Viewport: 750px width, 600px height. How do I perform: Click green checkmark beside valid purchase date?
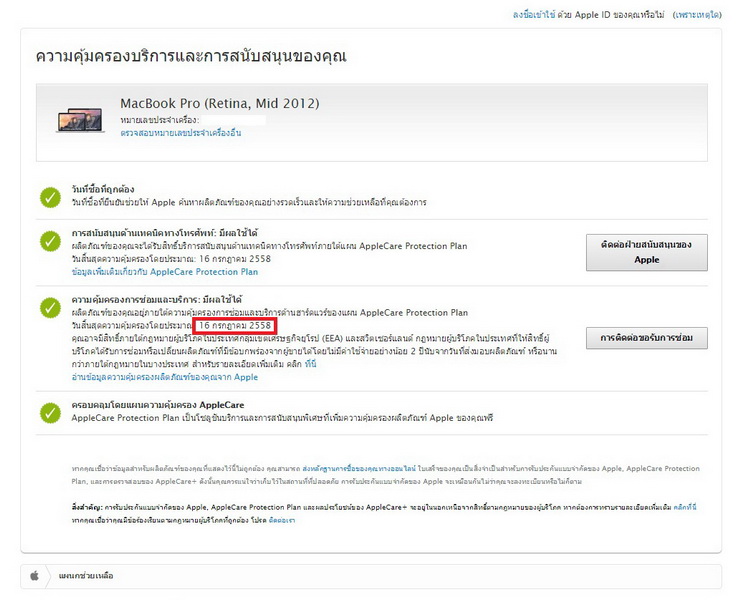click(50, 197)
